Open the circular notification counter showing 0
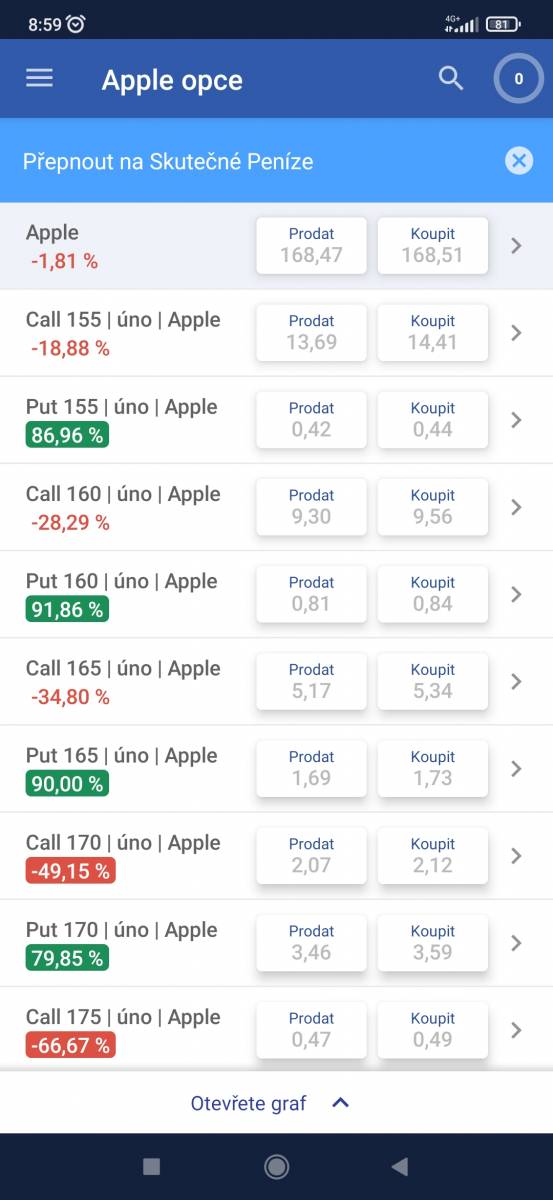The image size is (553, 1200). [x=518, y=79]
